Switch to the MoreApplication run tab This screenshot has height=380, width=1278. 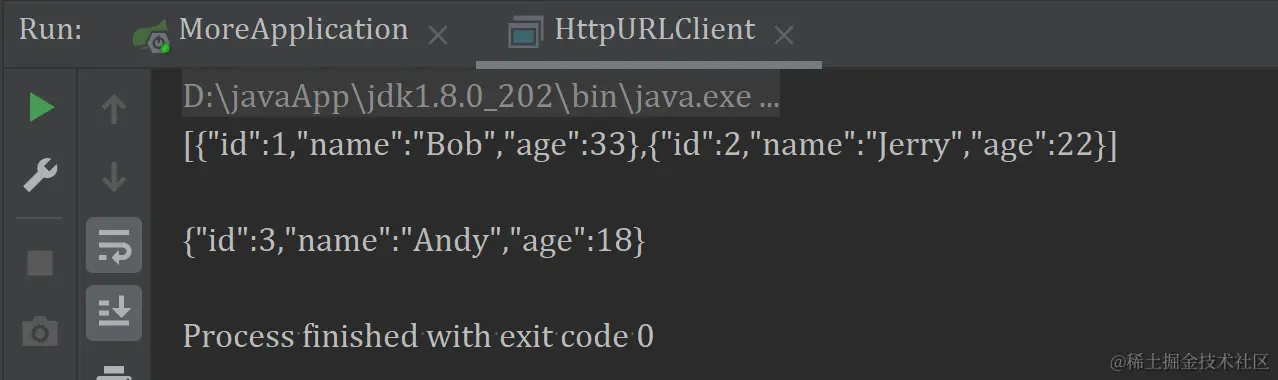(x=293, y=30)
